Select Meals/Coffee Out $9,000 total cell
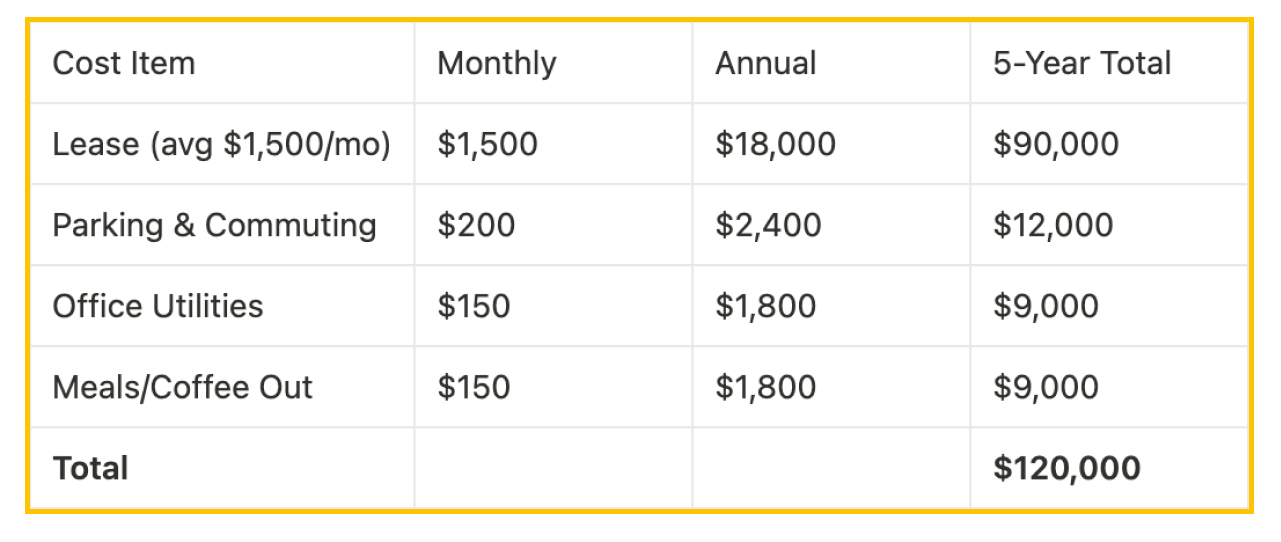1281x542 pixels. [x=1109, y=387]
